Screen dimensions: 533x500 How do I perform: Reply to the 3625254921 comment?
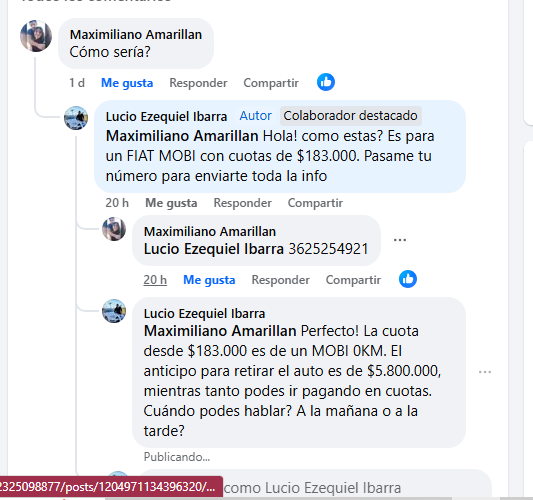(x=280, y=280)
